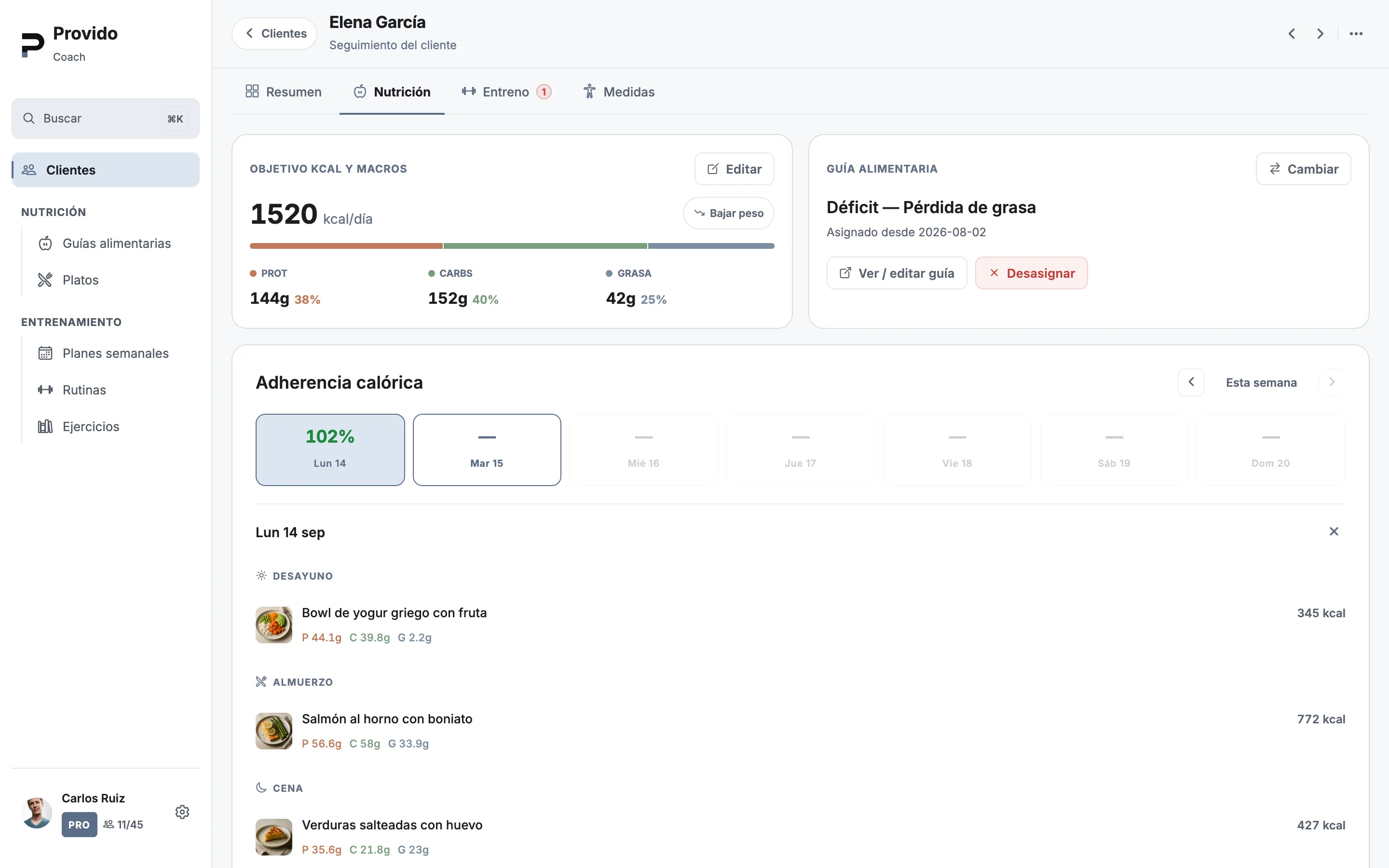Open Bowl de yogur griego thumbnail
Image resolution: width=1389 pixels, height=868 pixels.
coord(274,624)
